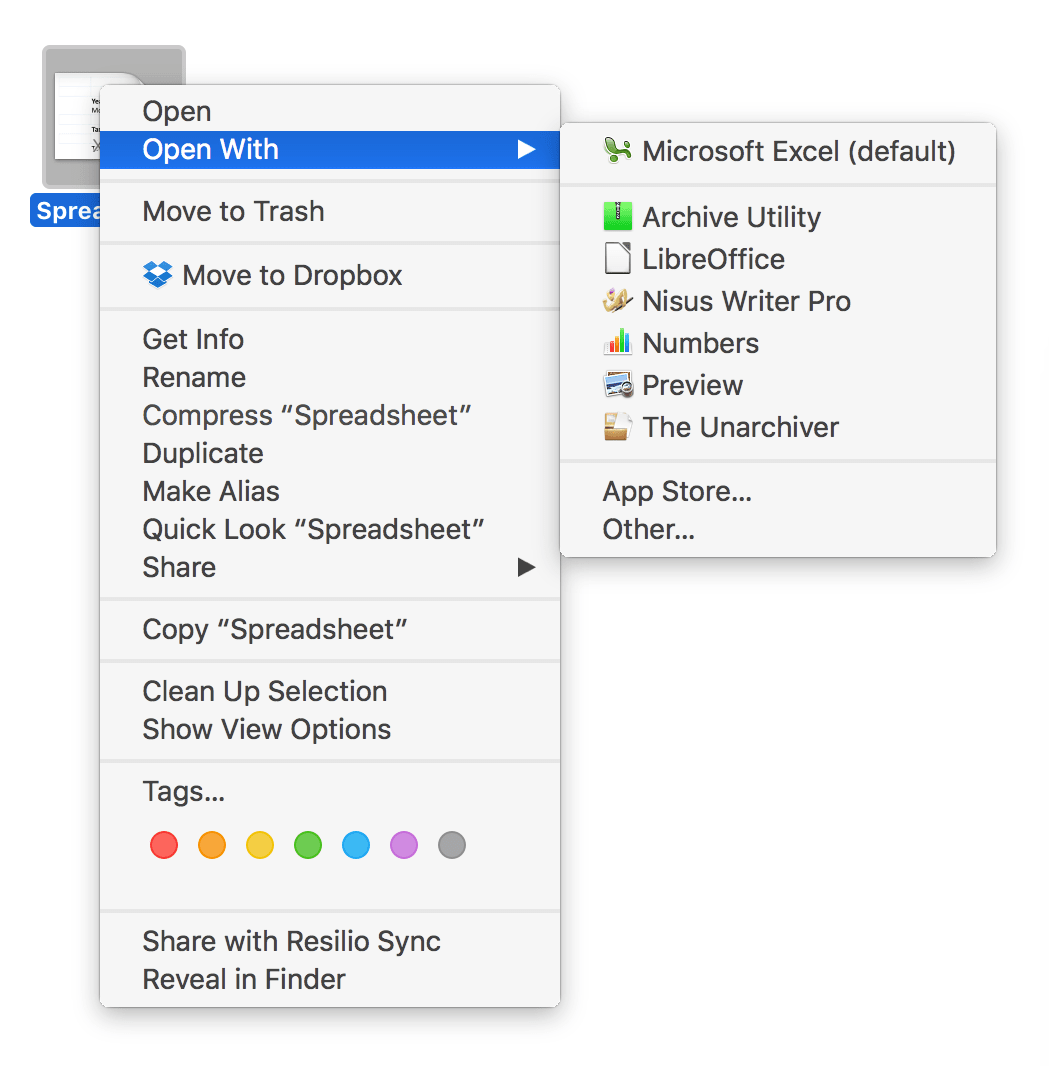Choose Copy “Spreadsheet”
The height and width of the screenshot is (1066, 1049).
(330, 630)
